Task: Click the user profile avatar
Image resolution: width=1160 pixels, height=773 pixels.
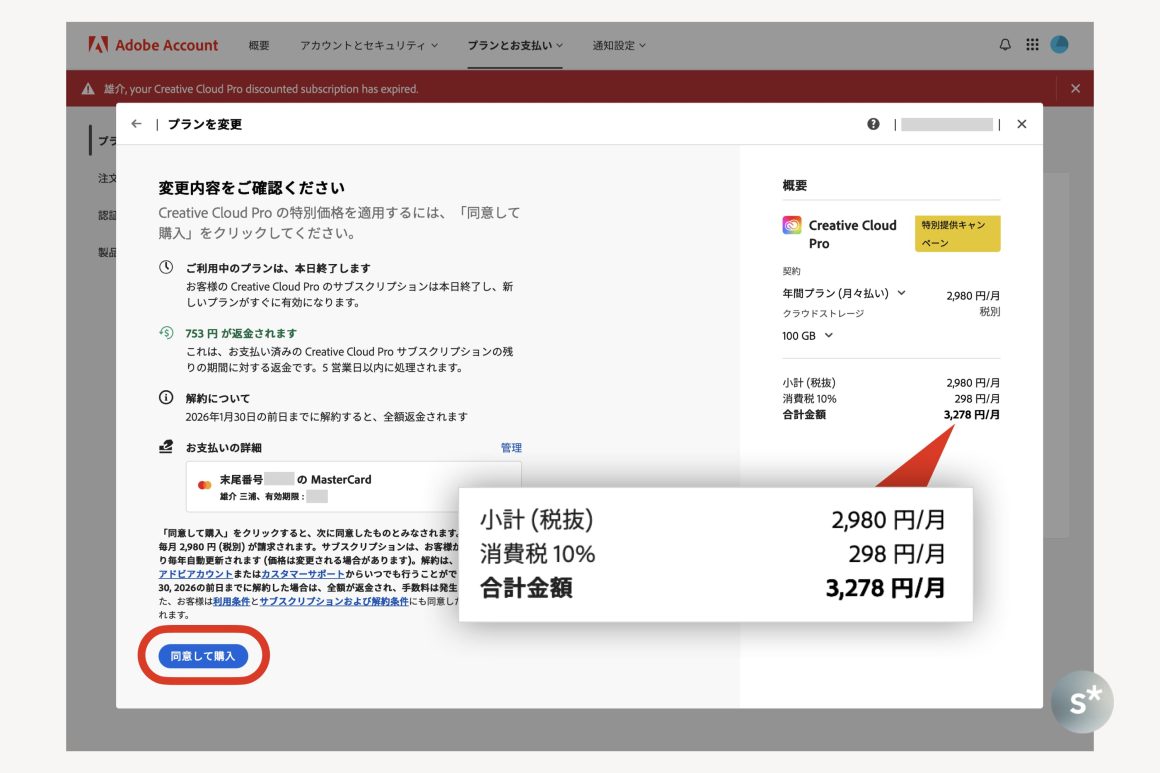Action: point(1059,45)
